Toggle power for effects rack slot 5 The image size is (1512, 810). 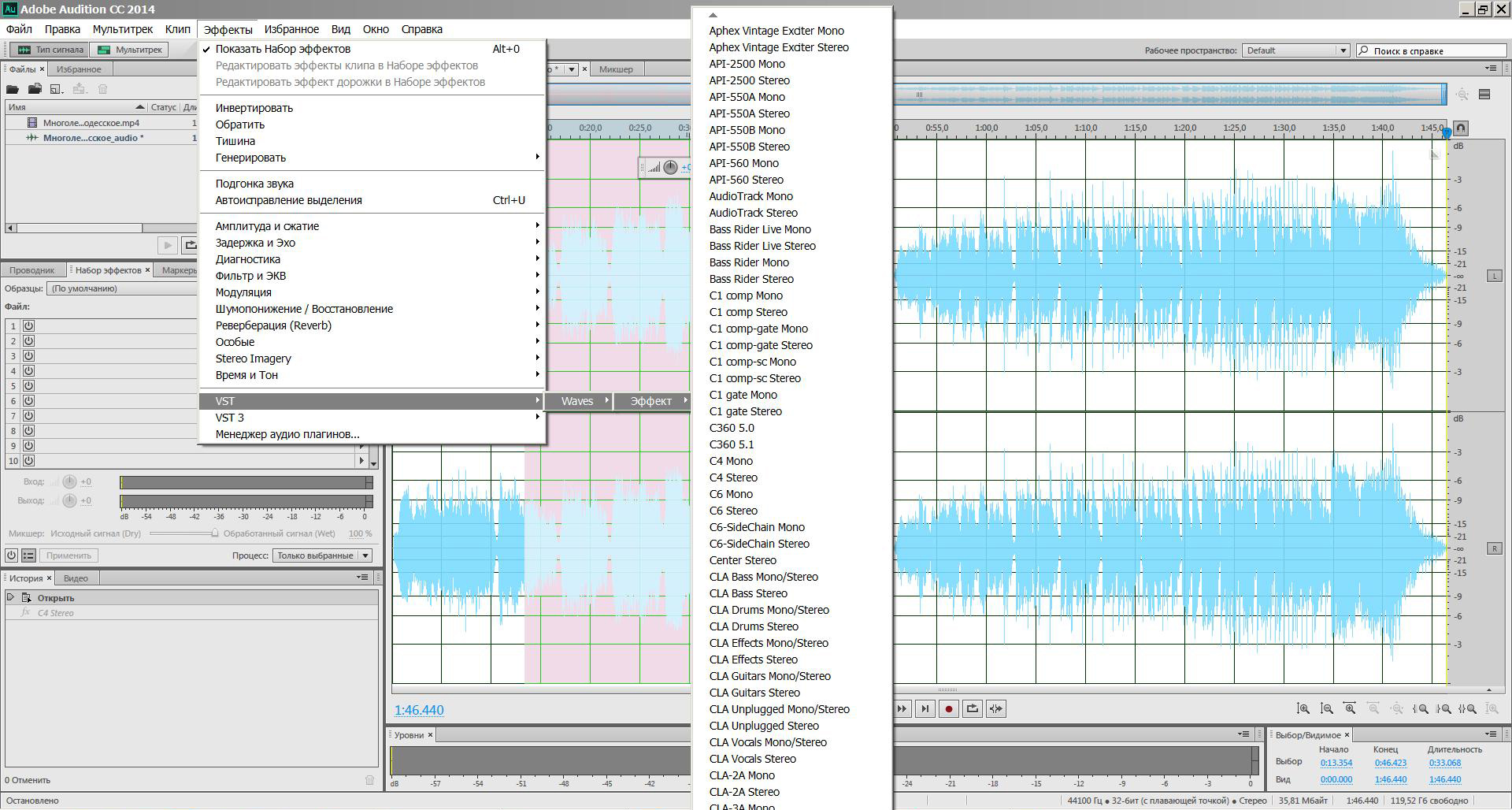28,386
